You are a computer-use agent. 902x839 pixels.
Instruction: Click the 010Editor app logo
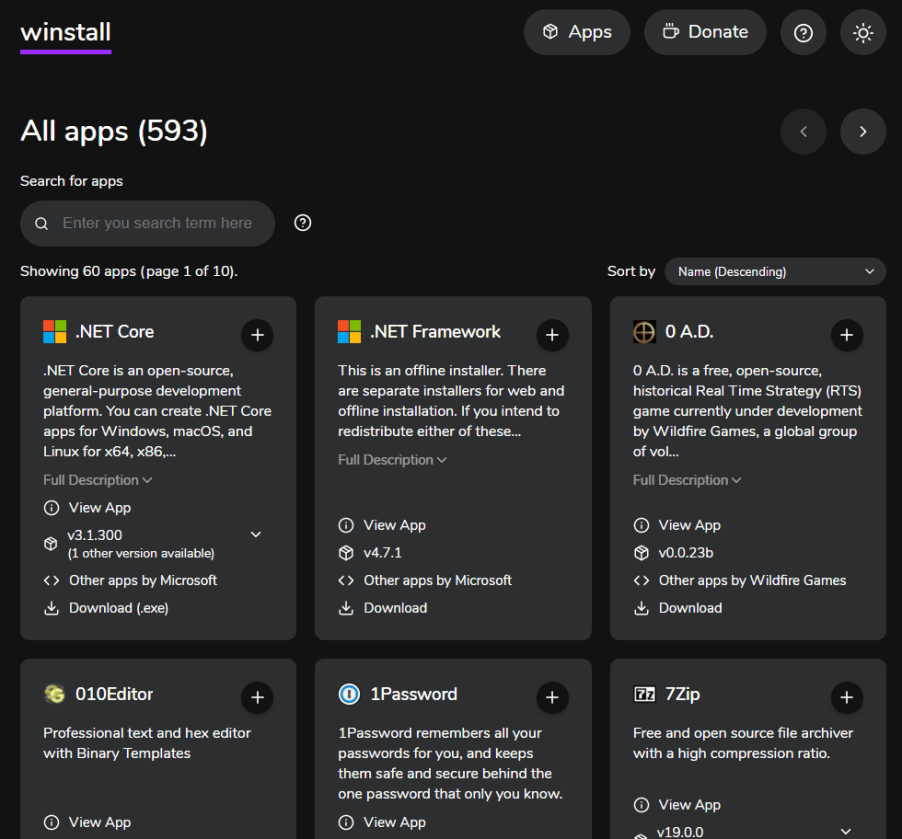click(55, 694)
